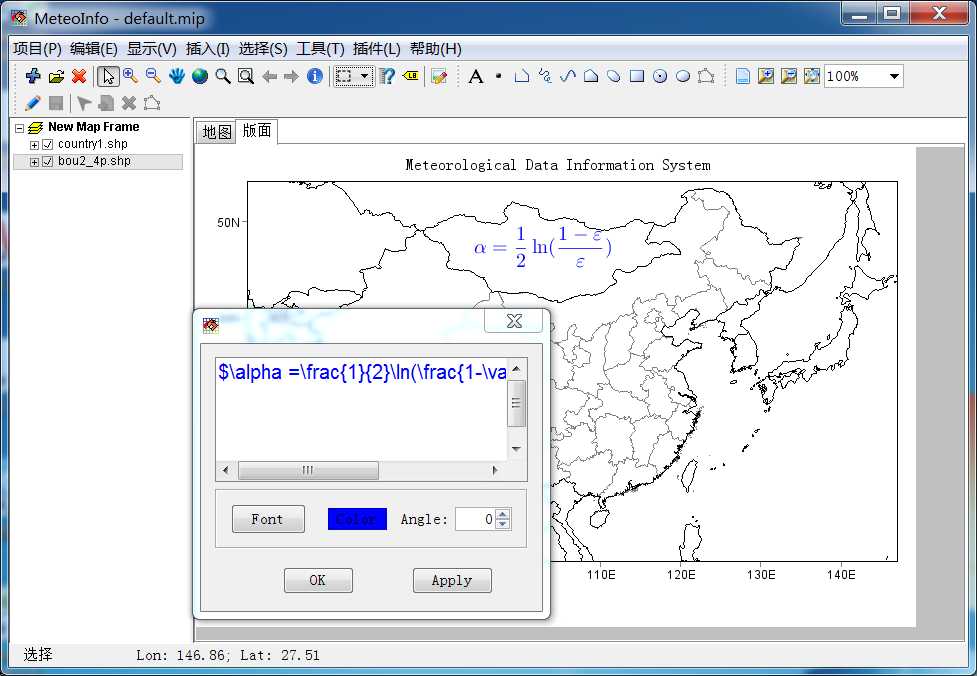Select the Polygon drawing tool
The height and width of the screenshot is (676, 977).
591,76
